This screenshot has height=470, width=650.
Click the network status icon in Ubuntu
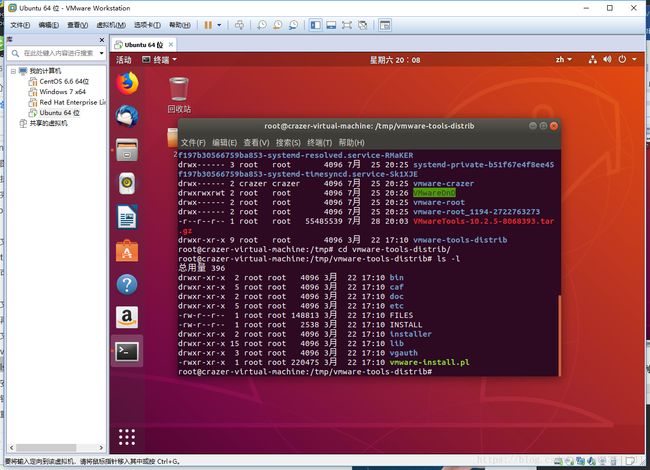[x=593, y=60]
